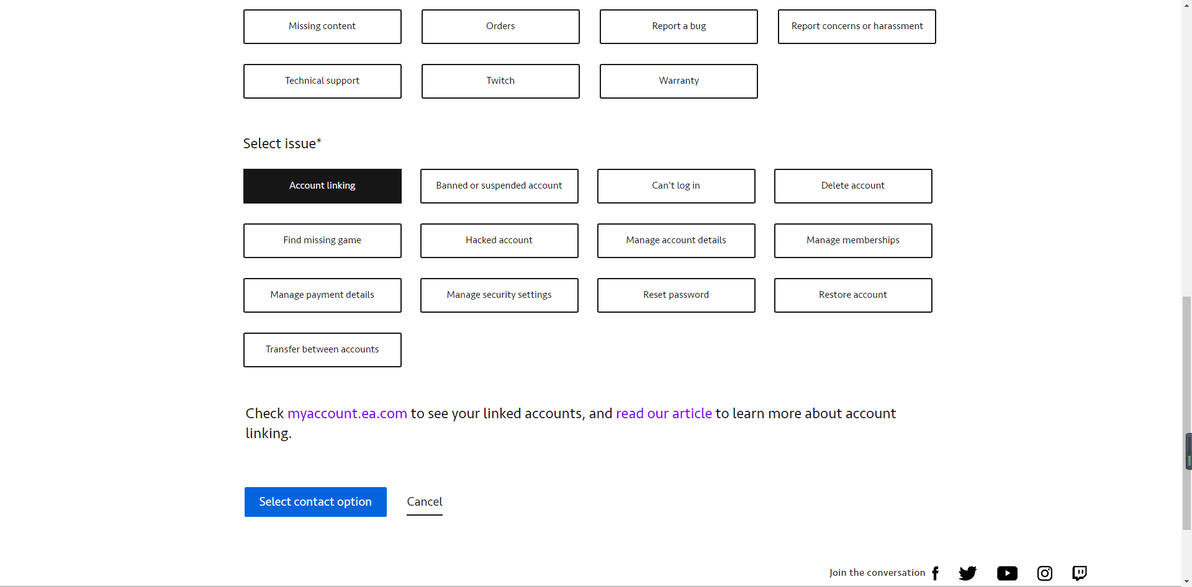Screen dimensions: 1192x587
Task: Open the Twitter bird icon
Action: click(967, 573)
